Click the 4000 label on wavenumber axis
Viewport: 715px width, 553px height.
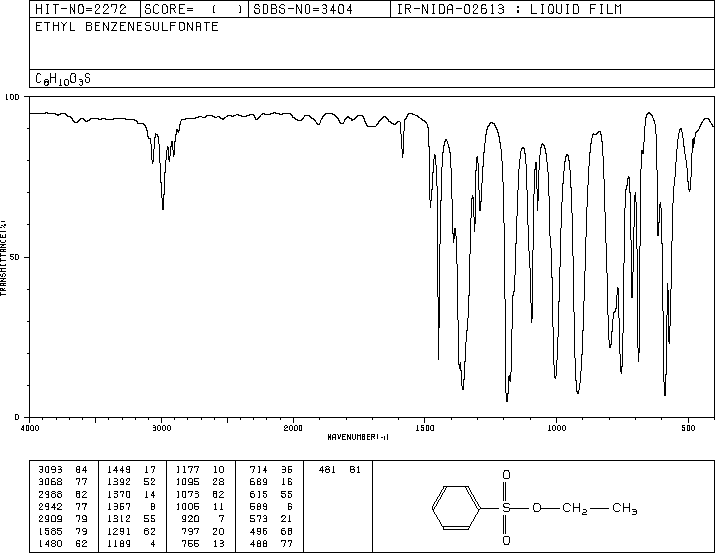tap(30, 428)
